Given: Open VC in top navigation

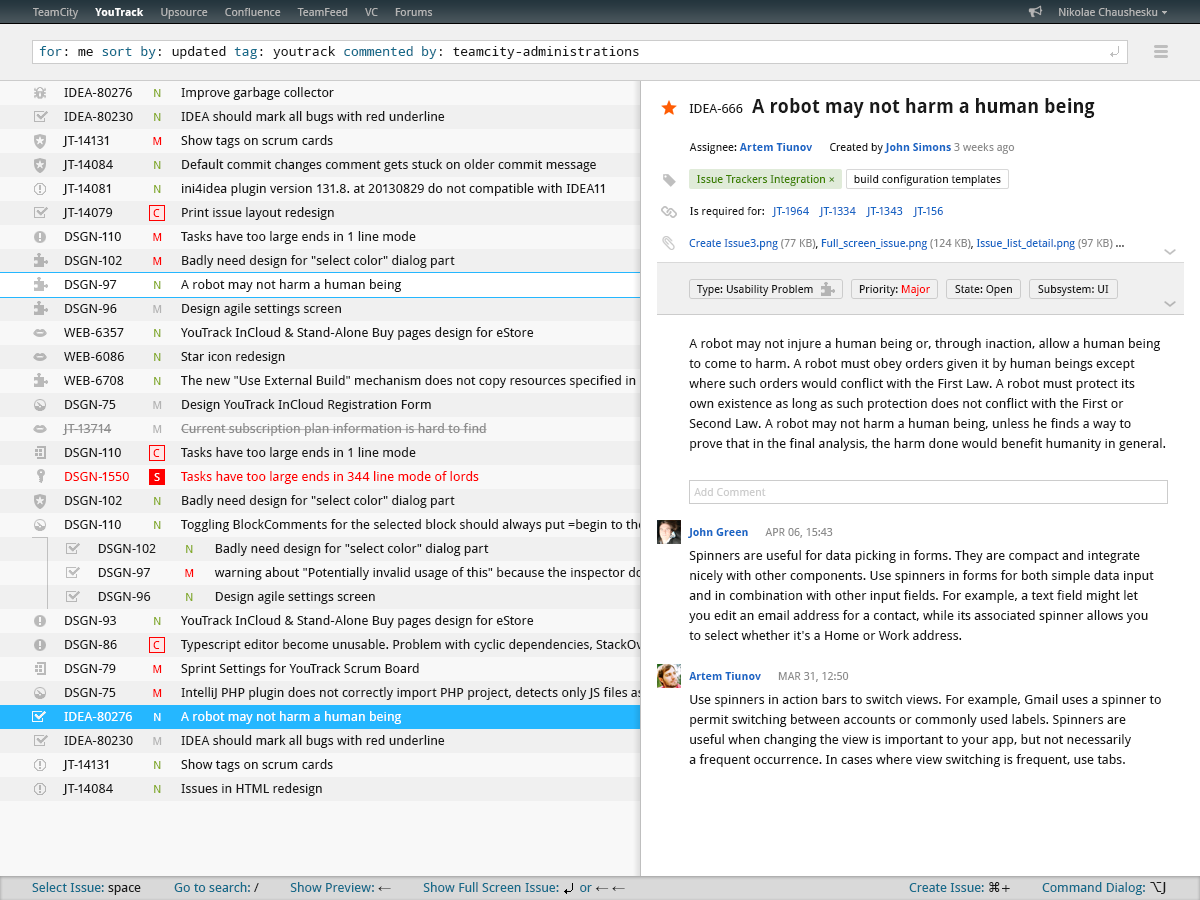Looking at the screenshot, I should click(x=371, y=12).
